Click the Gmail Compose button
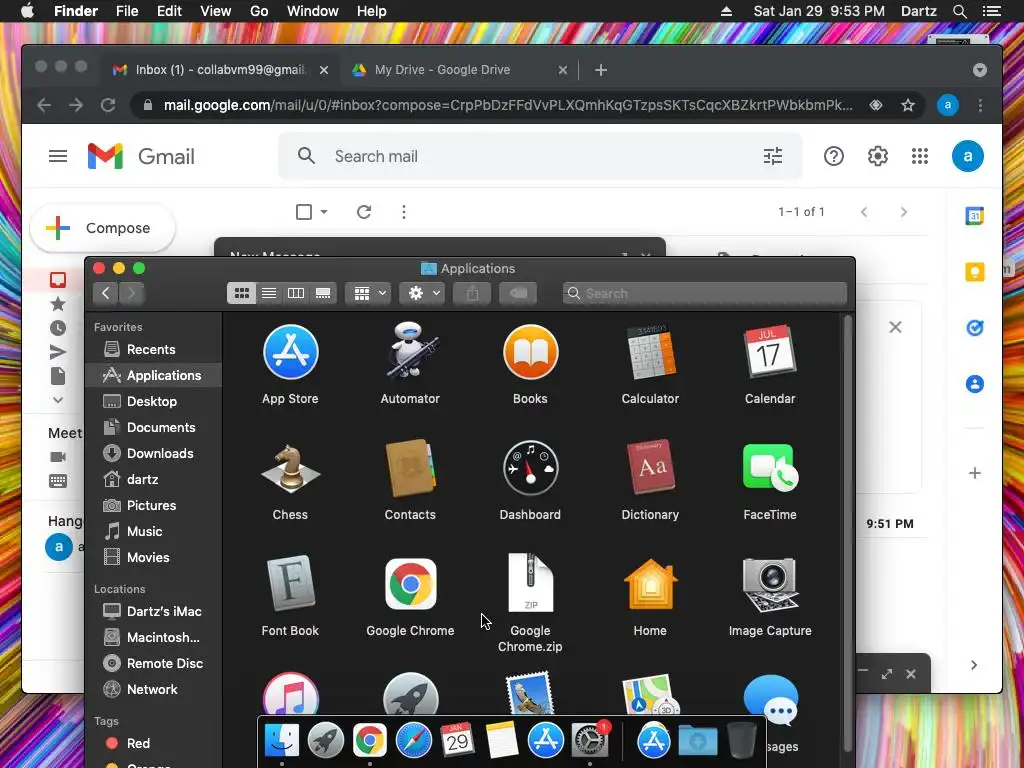Image resolution: width=1024 pixels, height=768 pixels. (x=103, y=228)
